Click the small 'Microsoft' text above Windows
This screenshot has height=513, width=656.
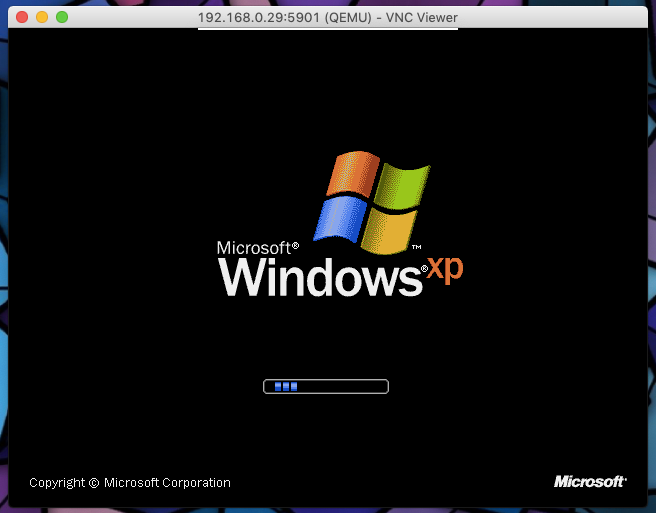coord(256,247)
